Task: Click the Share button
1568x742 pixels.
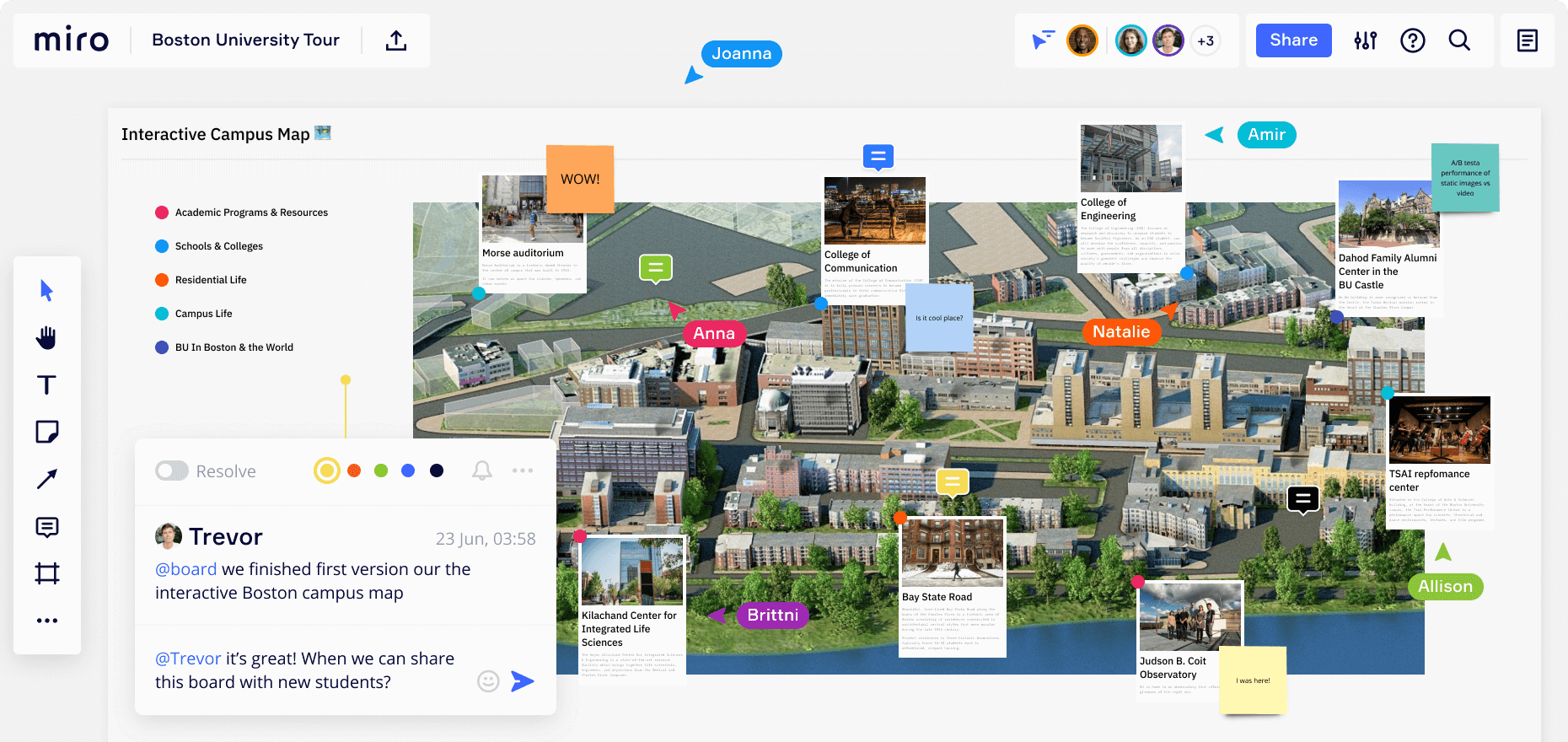Action: pyautogui.click(x=1293, y=40)
